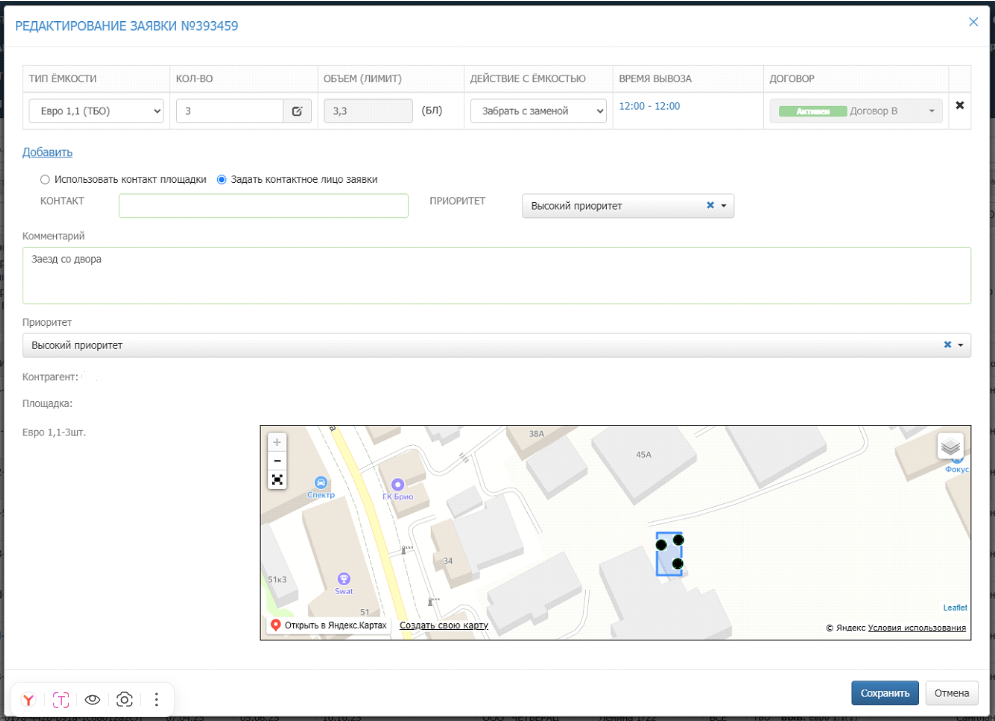The image size is (995, 721).
Task: Click the text recognition icon in bottom toolbar
Action: click(x=61, y=700)
